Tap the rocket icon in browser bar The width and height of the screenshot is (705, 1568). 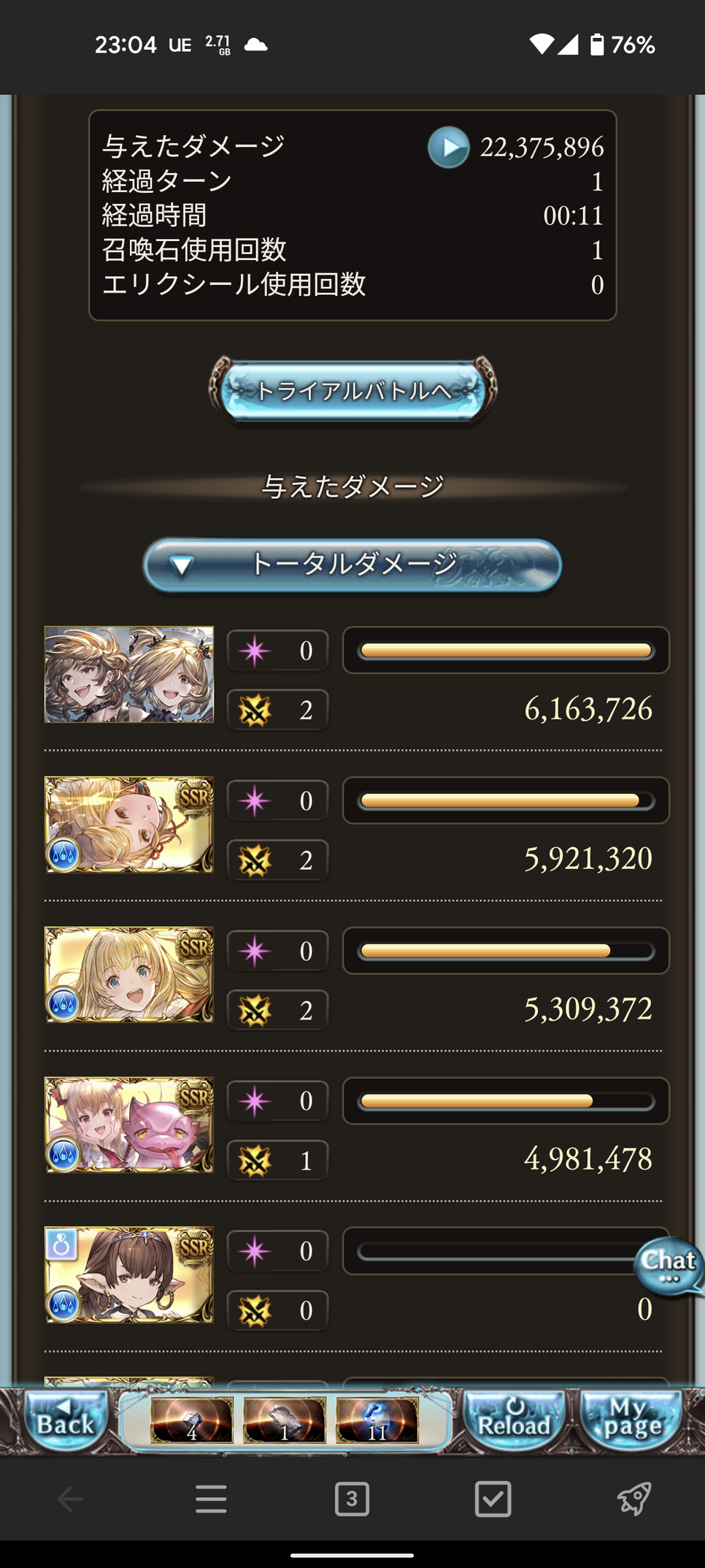pyautogui.click(x=633, y=1499)
